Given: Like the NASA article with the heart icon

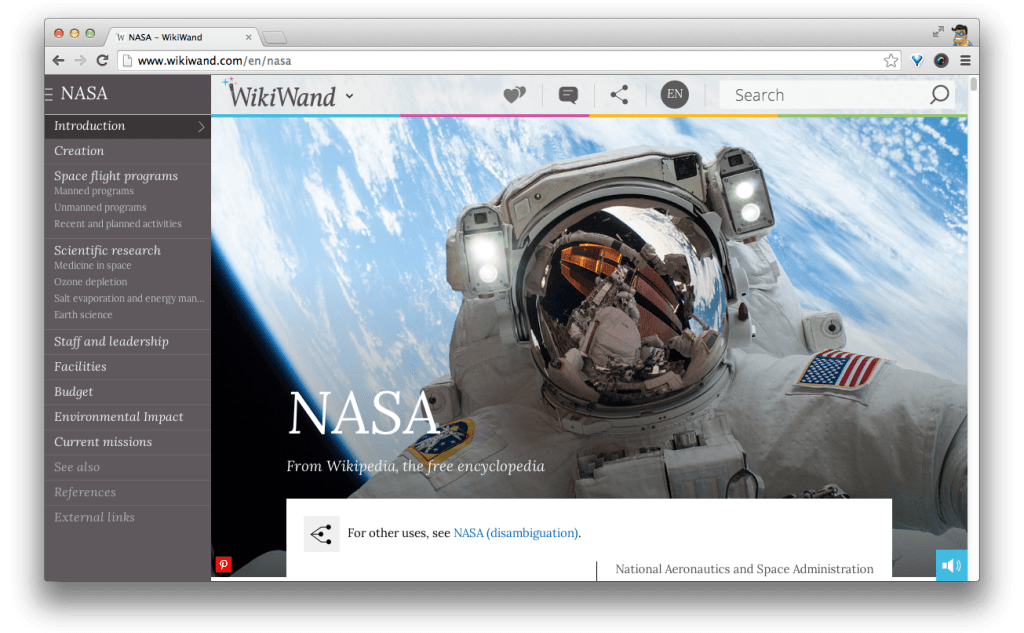Looking at the screenshot, I should [514, 94].
